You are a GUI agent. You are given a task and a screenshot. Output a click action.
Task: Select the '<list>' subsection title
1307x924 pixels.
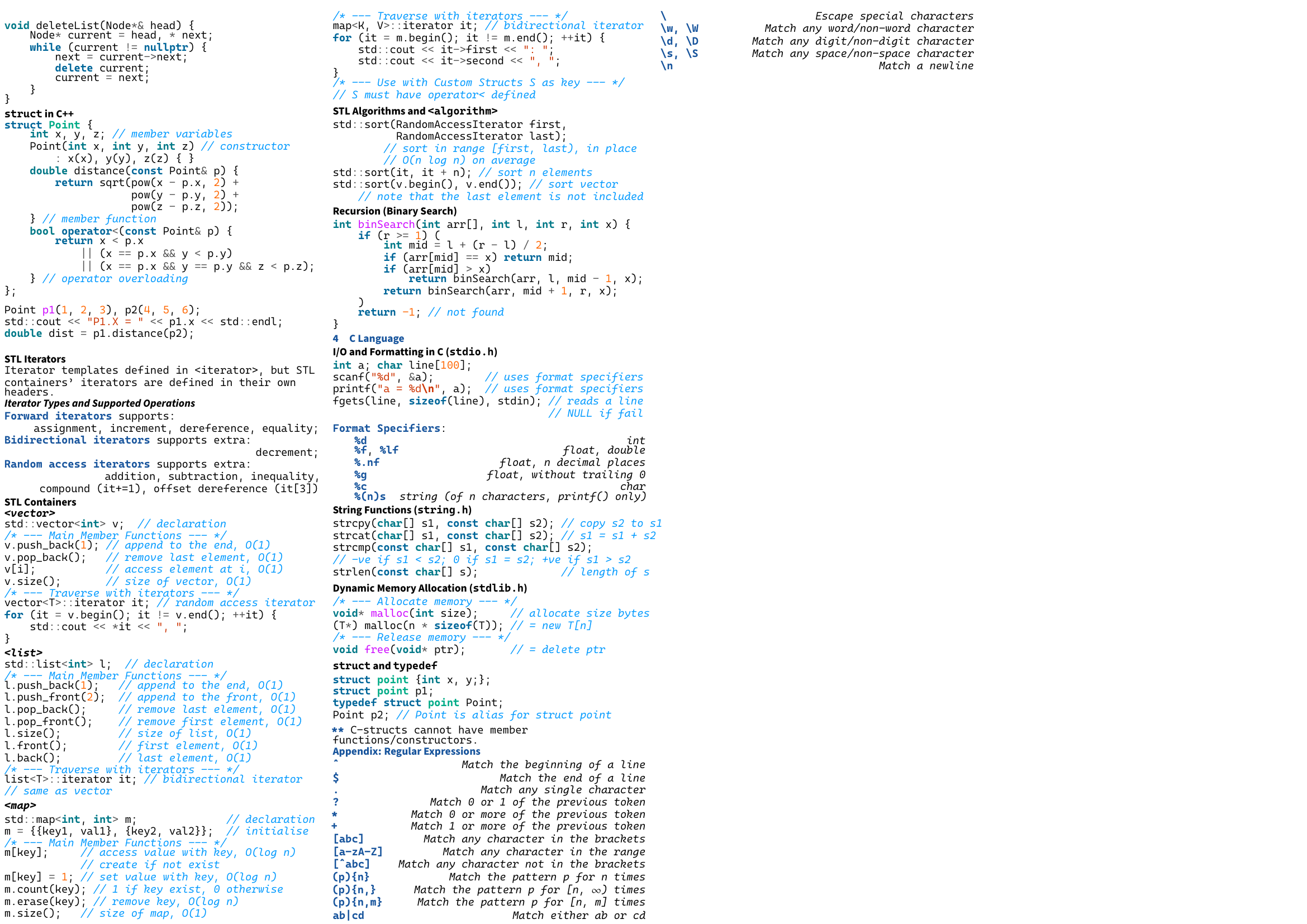click(x=23, y=653)
